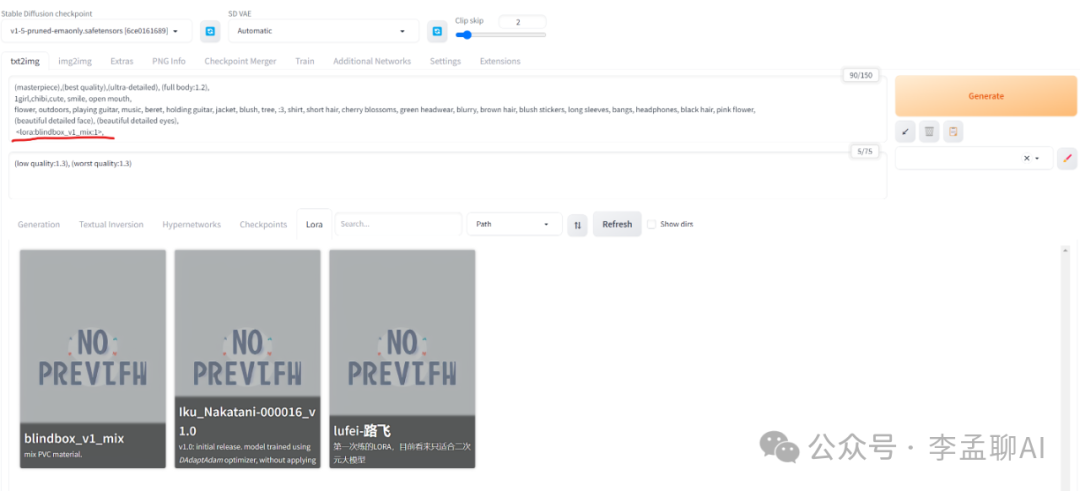Screen dimensions: 1080x491
Task: Click the Lora search field
Action: pos(398,224)
